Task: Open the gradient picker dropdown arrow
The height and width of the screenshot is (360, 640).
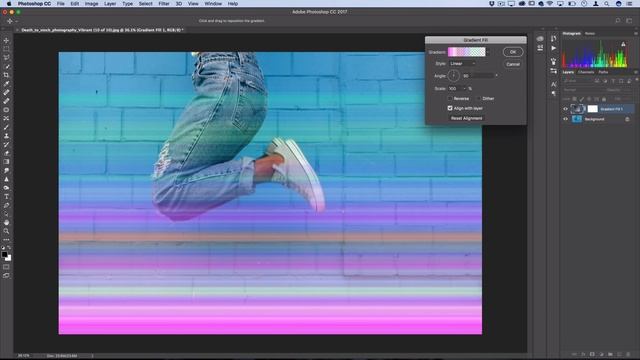Action: [487, 52]
